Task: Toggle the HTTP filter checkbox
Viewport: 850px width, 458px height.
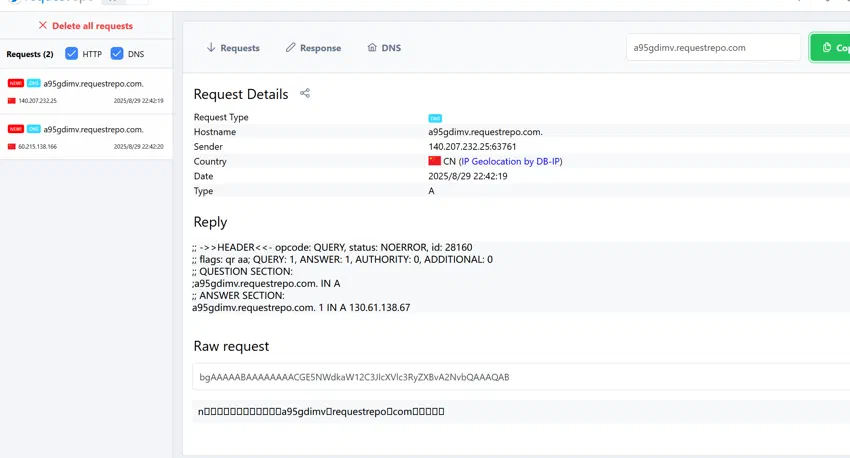Action: [72, 54]
